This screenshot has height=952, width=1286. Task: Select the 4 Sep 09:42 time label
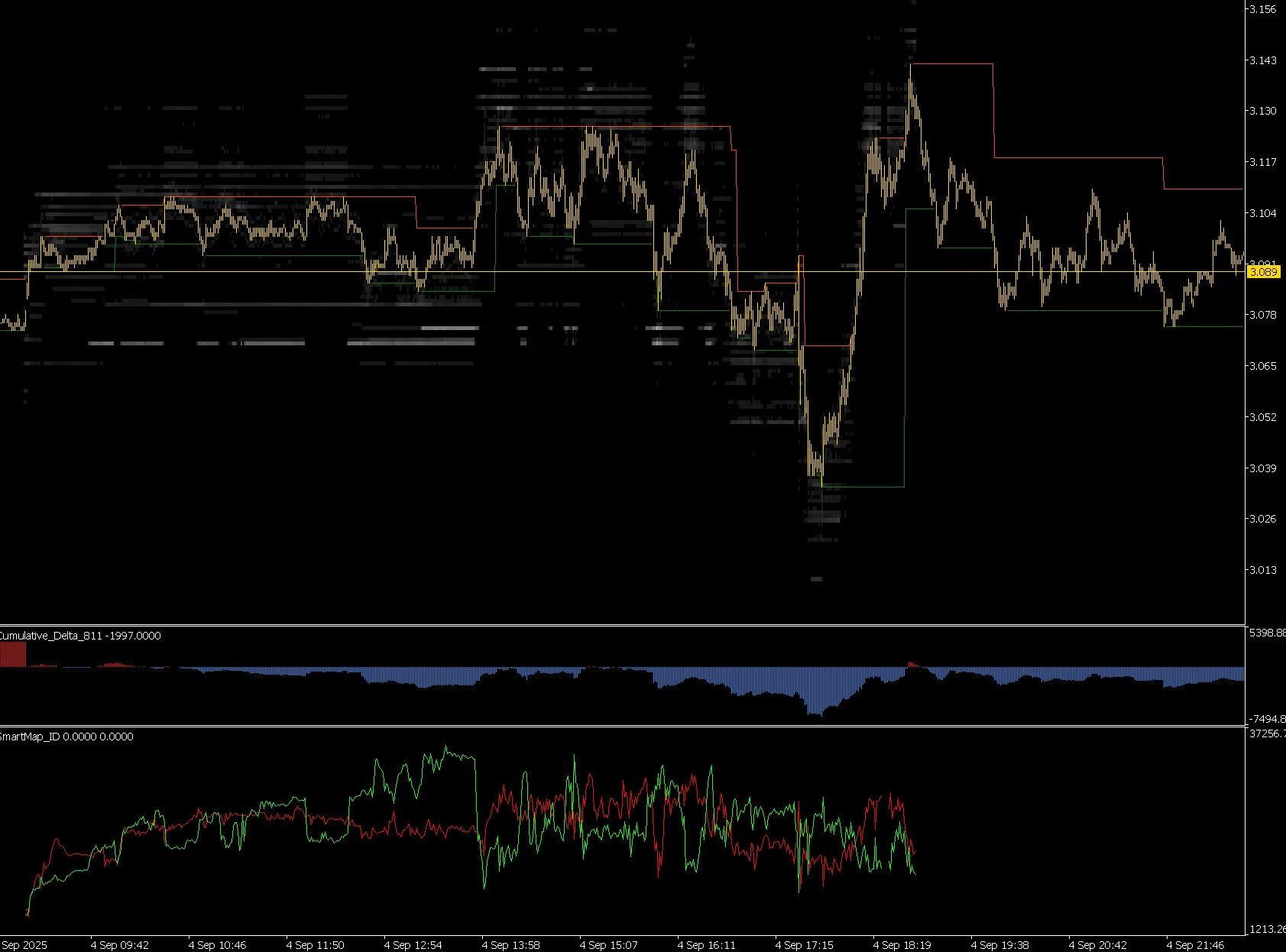[x=120, y=945]
